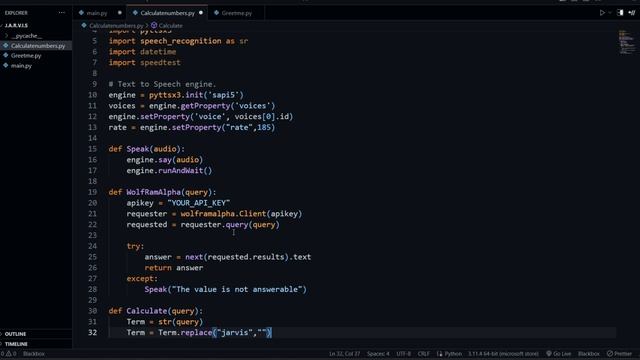Viewport: 640px width, 360px height.
Task: Click the code minimap overview
Action: 627,41
